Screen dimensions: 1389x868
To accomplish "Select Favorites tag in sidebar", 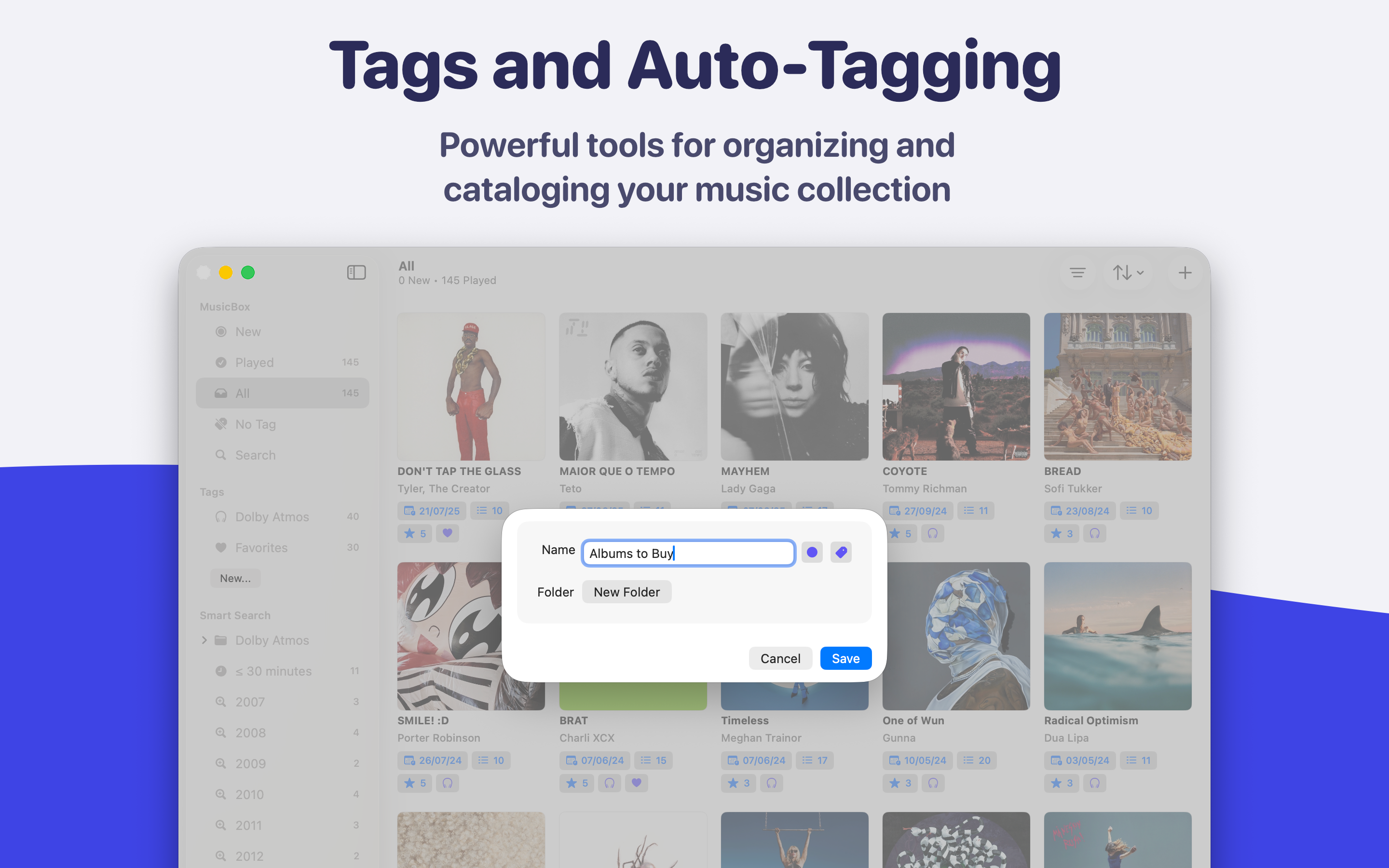I will point(283,548).
